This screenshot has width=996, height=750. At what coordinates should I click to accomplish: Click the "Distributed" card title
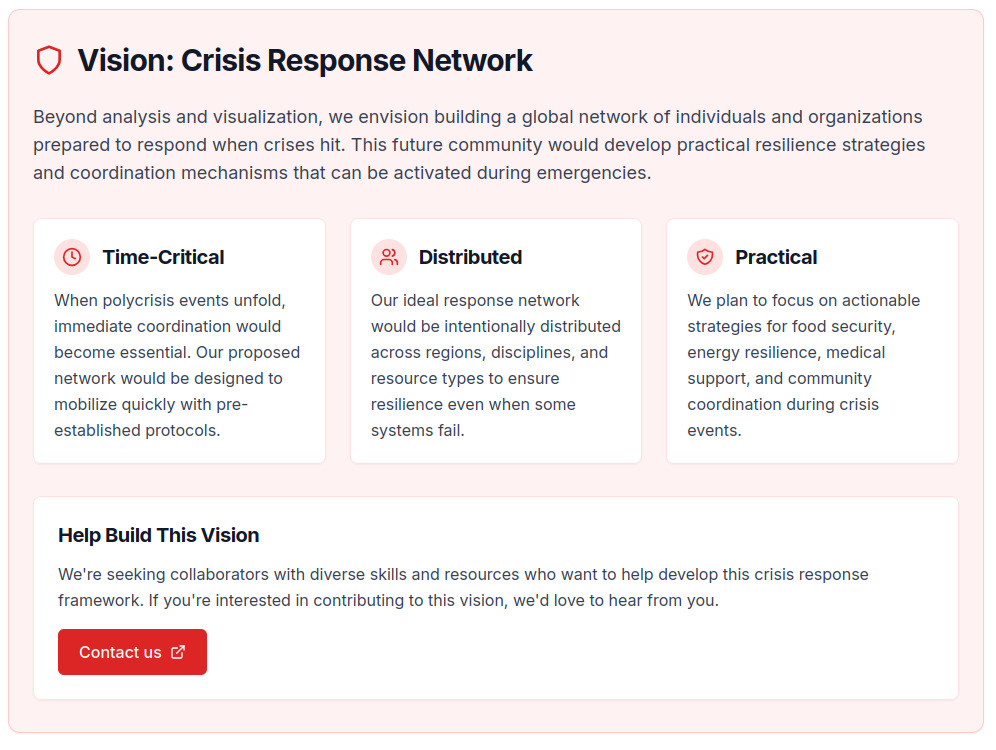(470, 257)
